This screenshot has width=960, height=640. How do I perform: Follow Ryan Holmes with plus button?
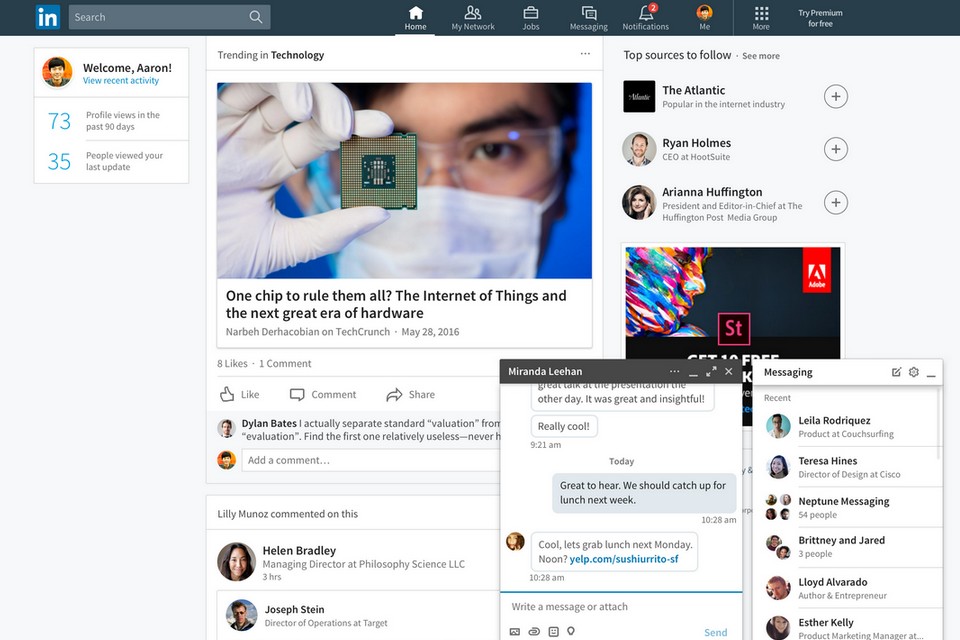click(836, 149)
